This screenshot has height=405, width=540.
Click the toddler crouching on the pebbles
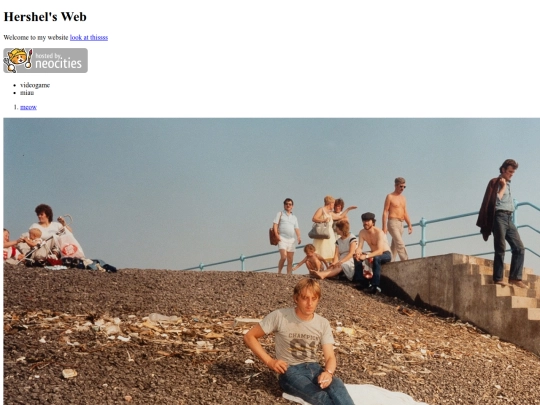[x=312, y=258]
